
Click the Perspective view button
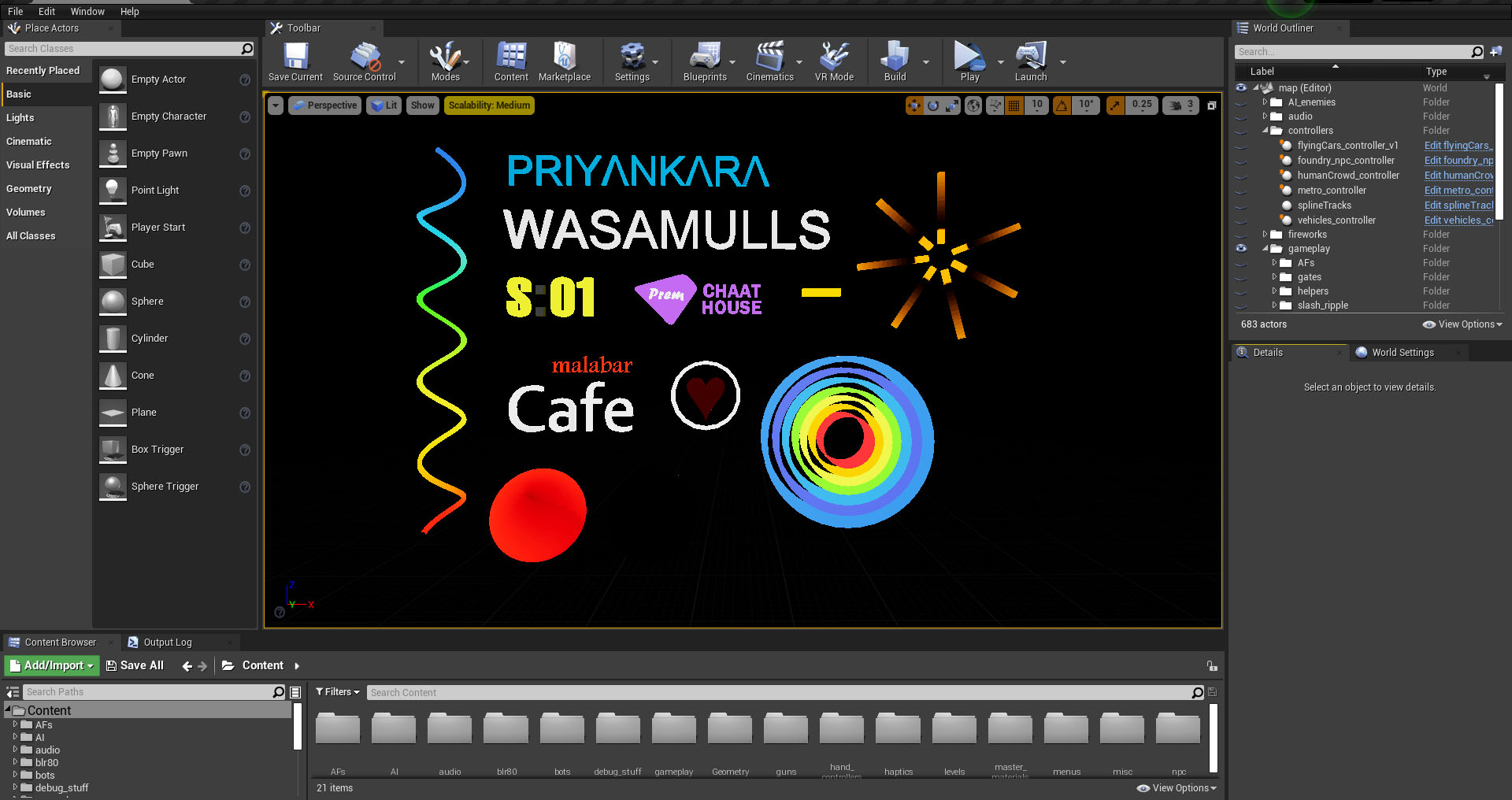pos(324,106)
